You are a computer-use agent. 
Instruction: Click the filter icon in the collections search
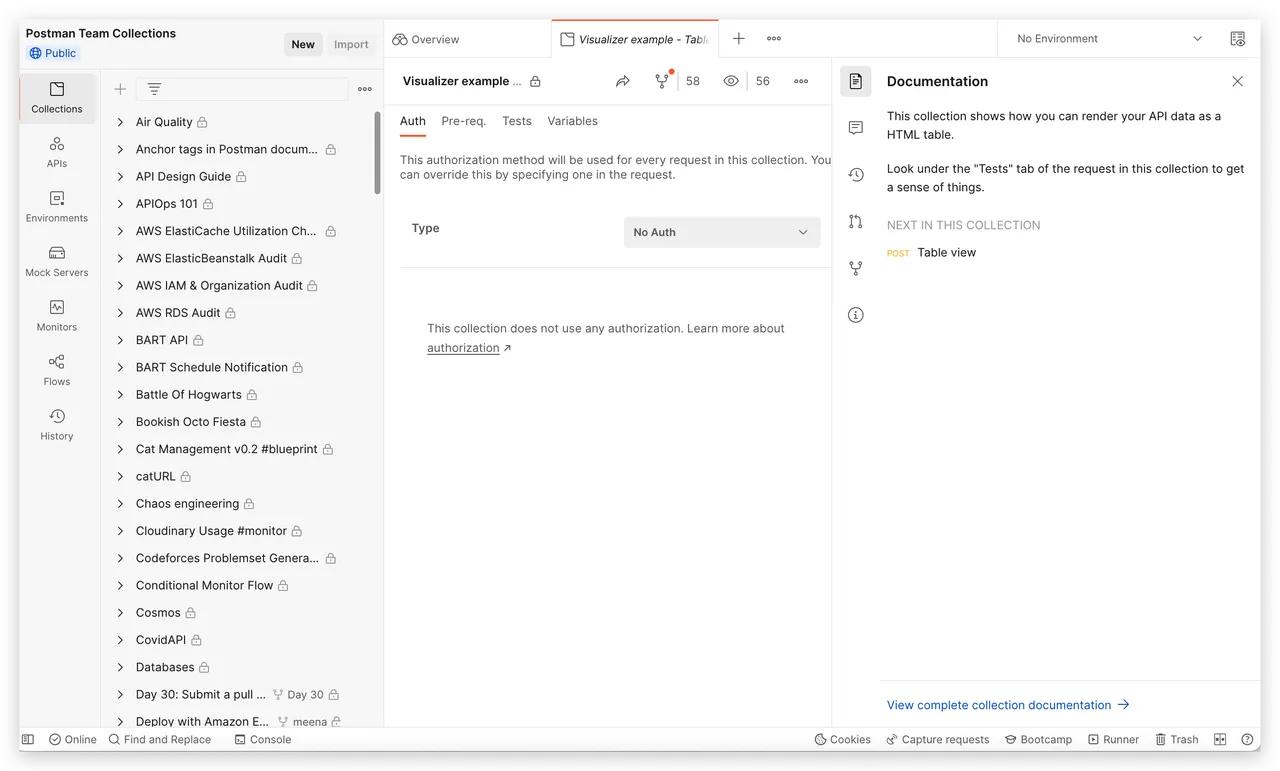pyautogui.click(x=154, y=89)
